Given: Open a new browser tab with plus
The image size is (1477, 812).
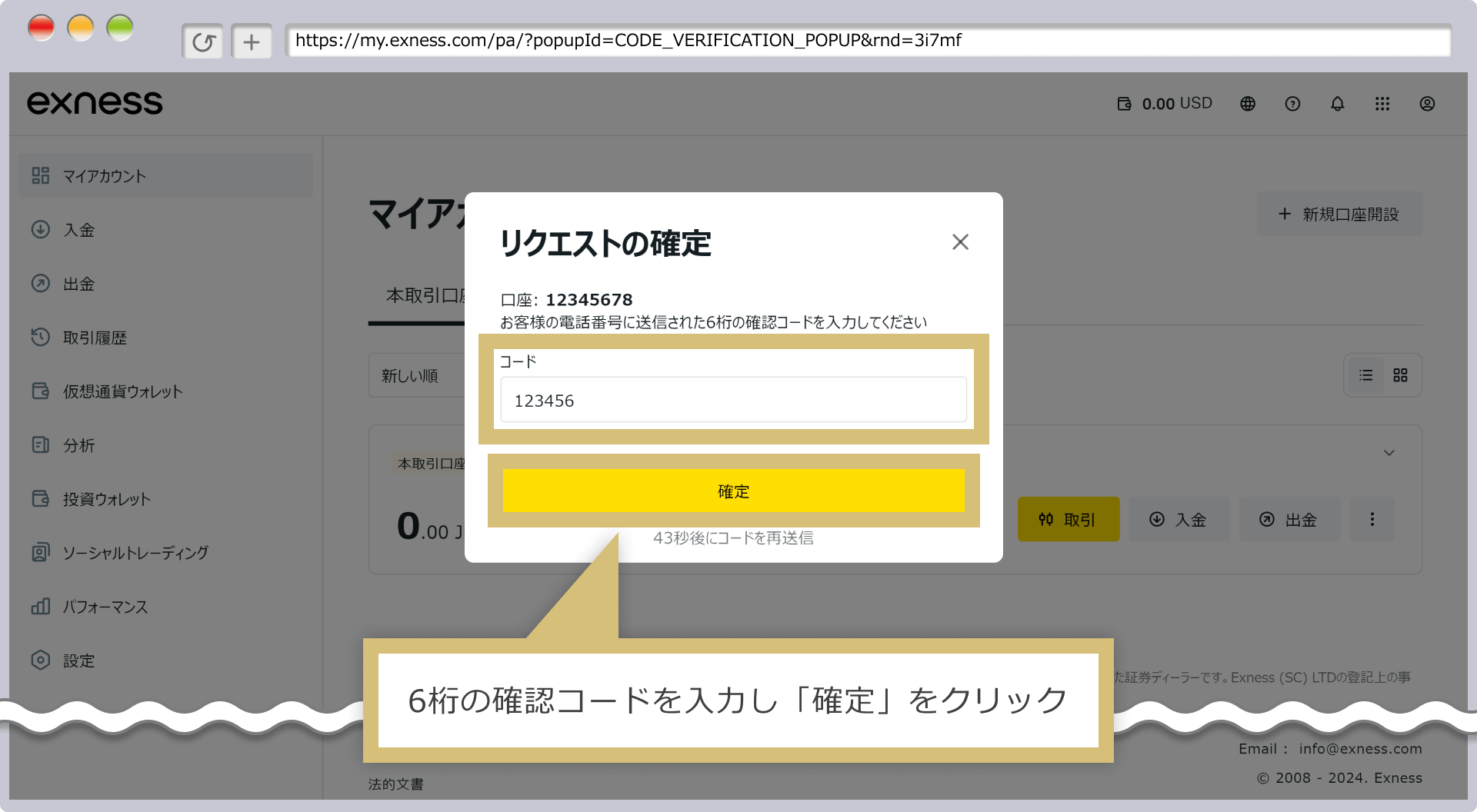Looking at the screenshot, I should (252, 42).
